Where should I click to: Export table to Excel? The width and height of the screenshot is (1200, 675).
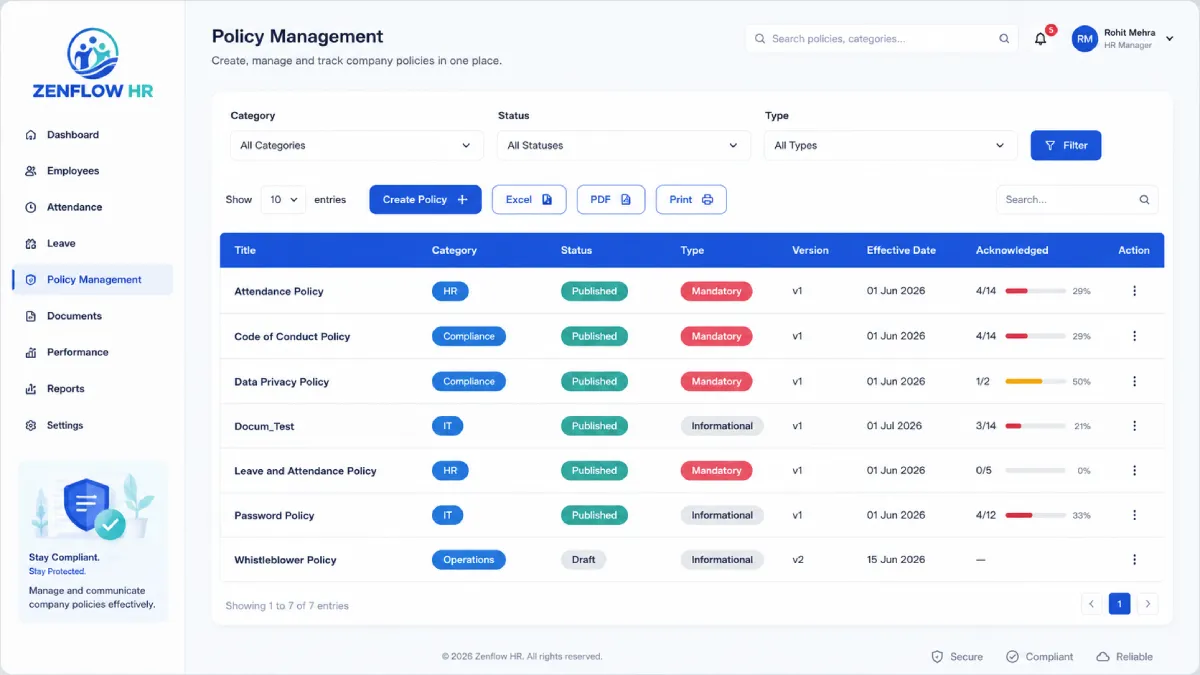529,200
